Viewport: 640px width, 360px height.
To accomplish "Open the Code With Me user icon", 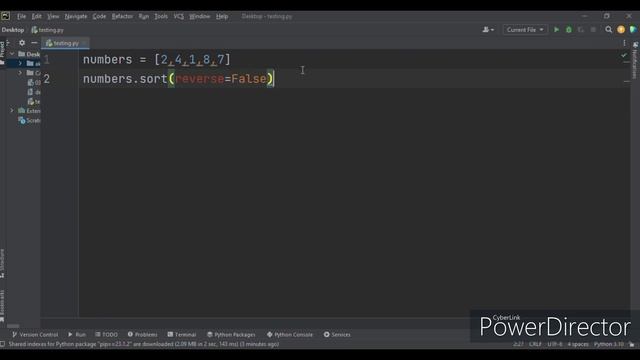I will [x=488, y=30].
